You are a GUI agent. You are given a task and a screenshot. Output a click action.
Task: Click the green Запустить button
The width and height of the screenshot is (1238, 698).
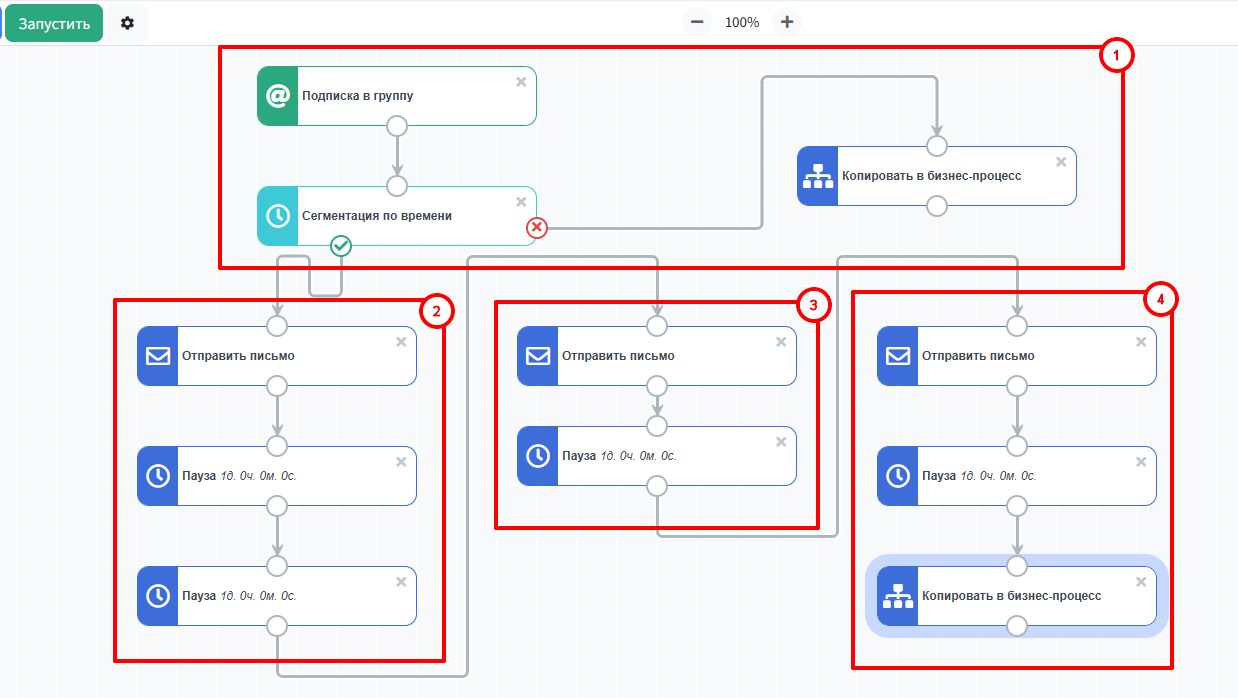(x=54, y=22)
